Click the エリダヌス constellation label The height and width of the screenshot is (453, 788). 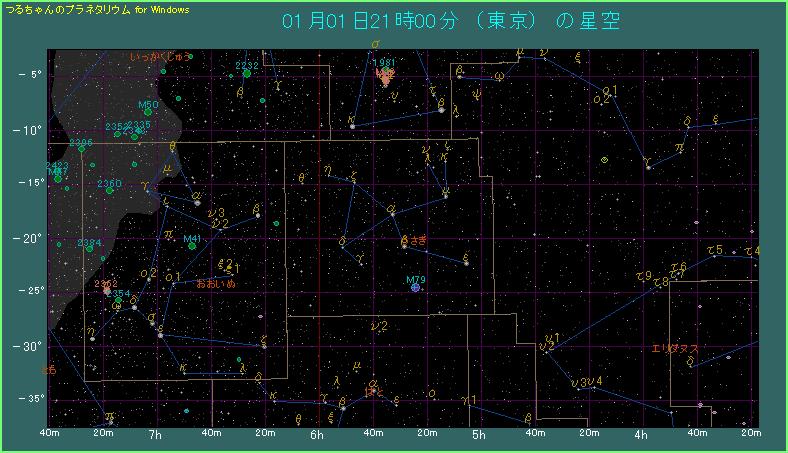(x=675, y=348)
